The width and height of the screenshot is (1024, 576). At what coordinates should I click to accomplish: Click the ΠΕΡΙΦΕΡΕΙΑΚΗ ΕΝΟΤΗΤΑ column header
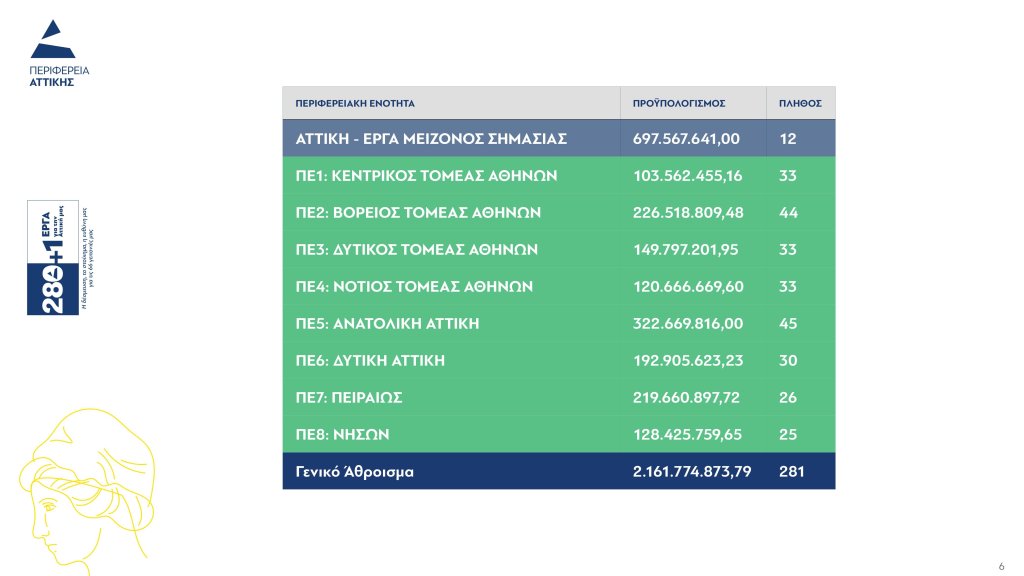(355, 103)
